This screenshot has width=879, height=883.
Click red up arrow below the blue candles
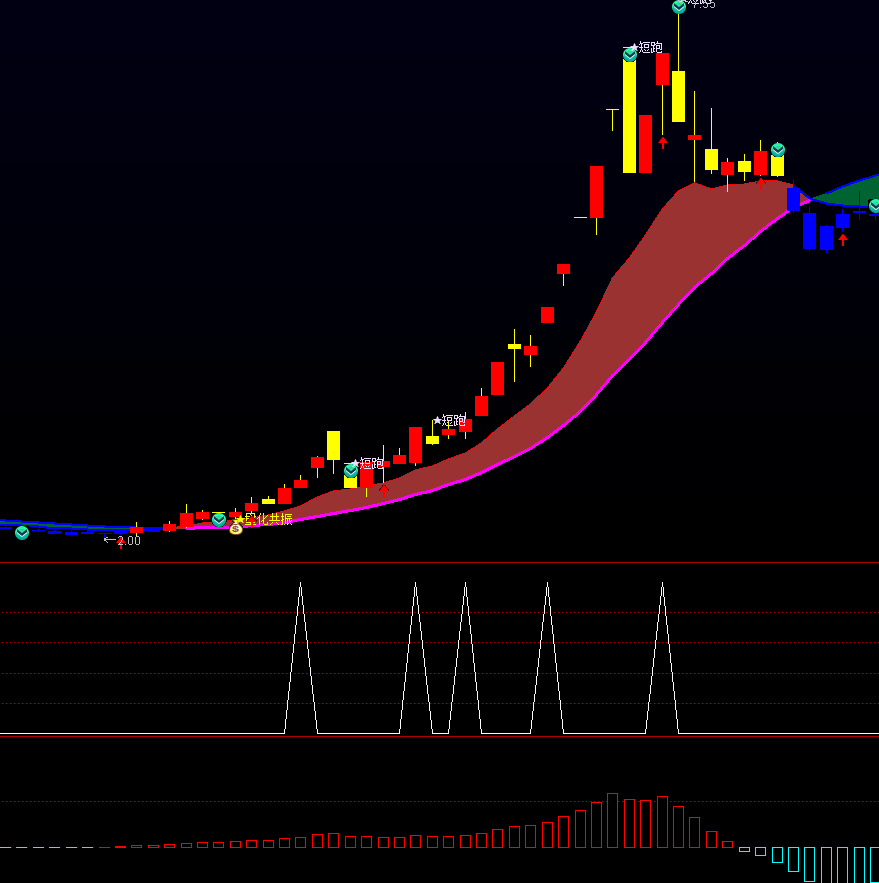(843, 239)
